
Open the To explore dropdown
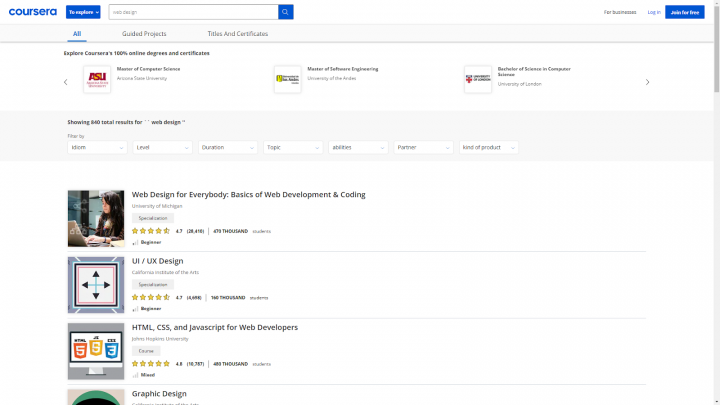(x=83, y=12)
